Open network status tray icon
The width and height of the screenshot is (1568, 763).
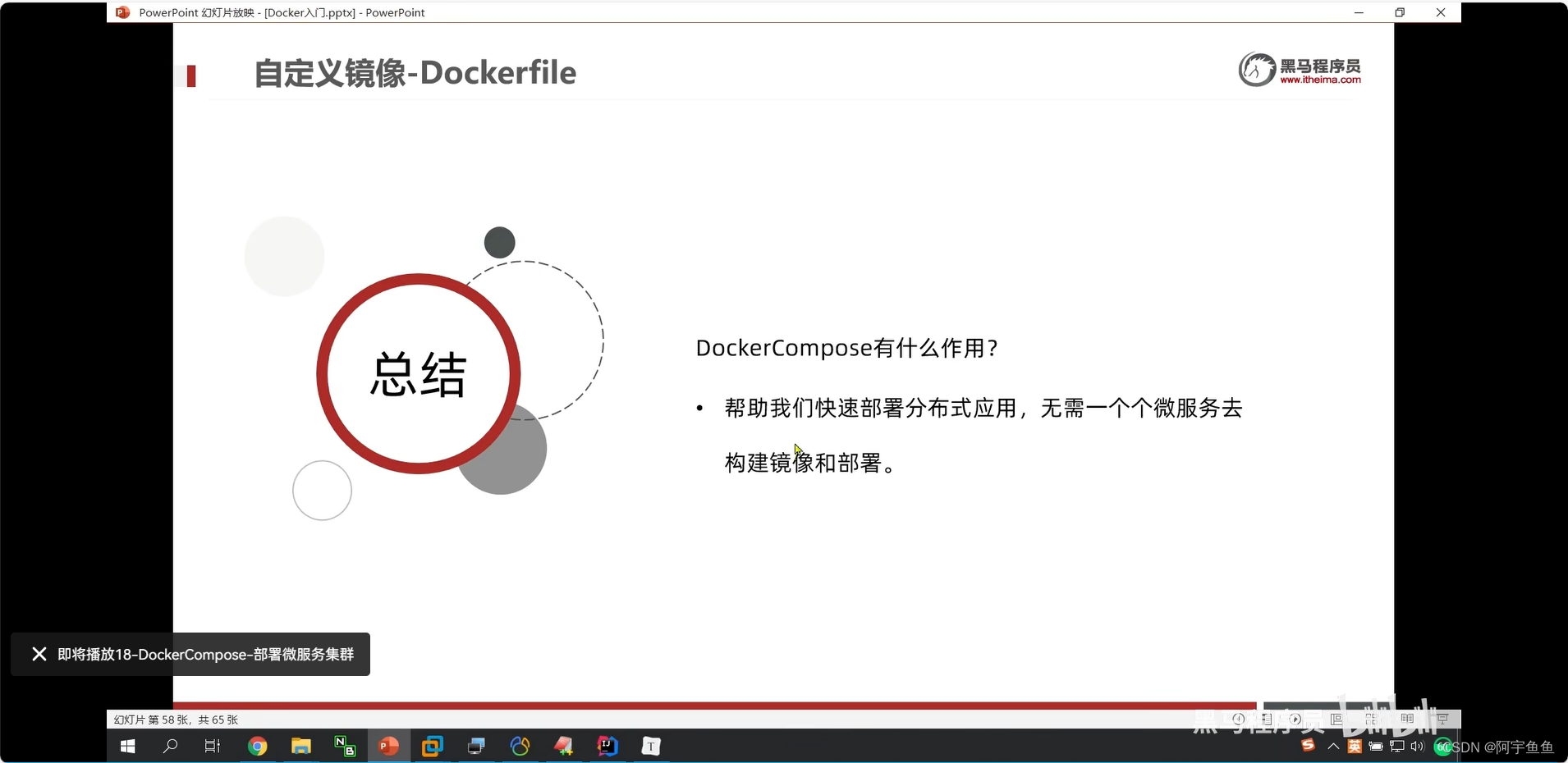pyautogui.click(x=1397, y=746)
